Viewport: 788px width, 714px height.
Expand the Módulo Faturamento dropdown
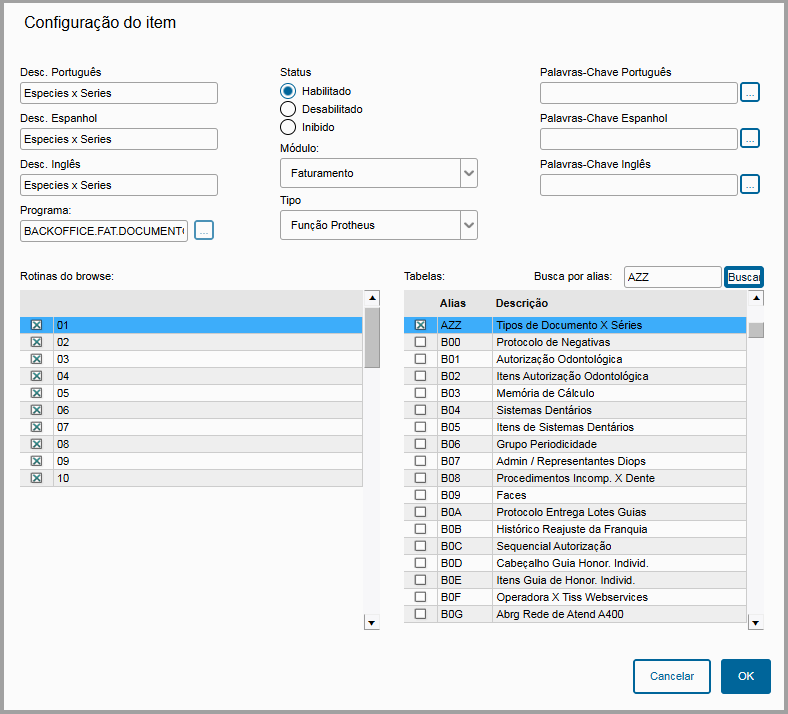point(468,173)
